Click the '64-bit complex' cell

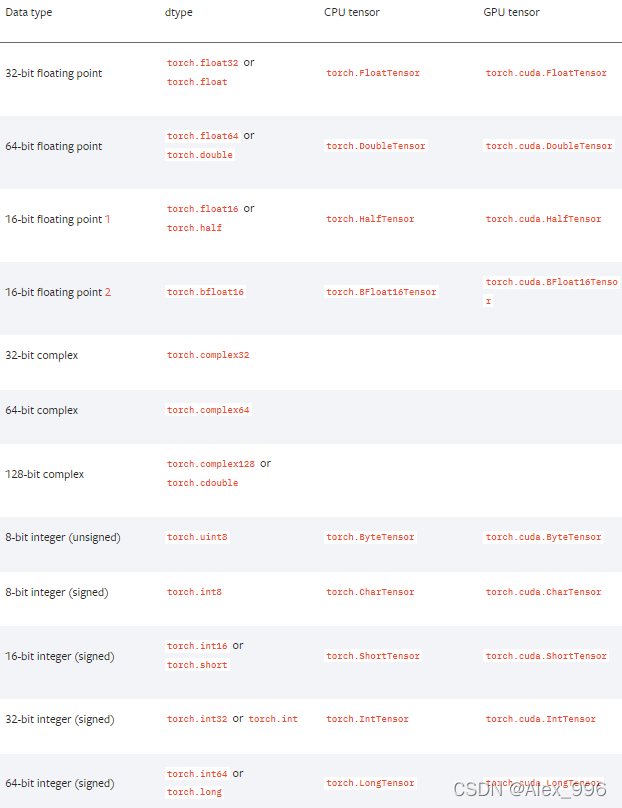pos(42,411)
